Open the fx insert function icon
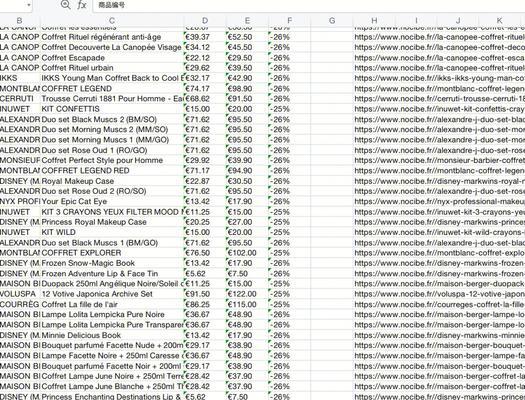This screenshot has height=400, width=525. [82, 5]
